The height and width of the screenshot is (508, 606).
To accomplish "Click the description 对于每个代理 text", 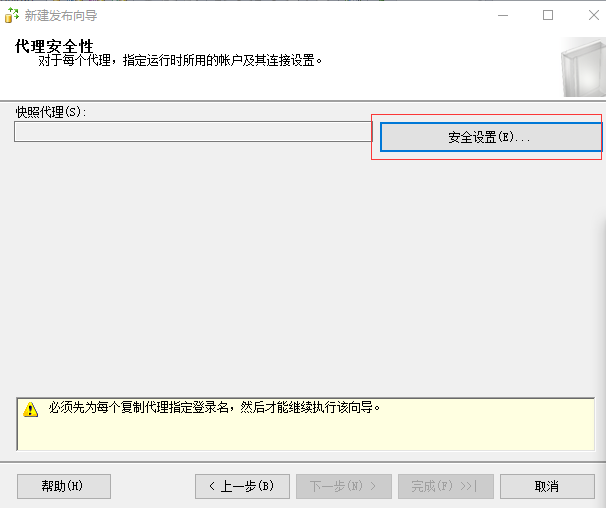I will click(180, 60).
